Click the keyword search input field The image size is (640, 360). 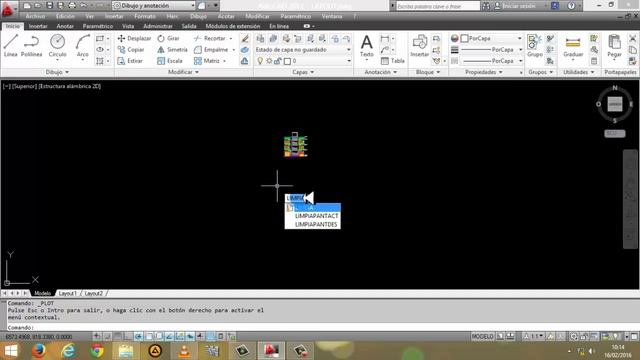tap(438, 6)
